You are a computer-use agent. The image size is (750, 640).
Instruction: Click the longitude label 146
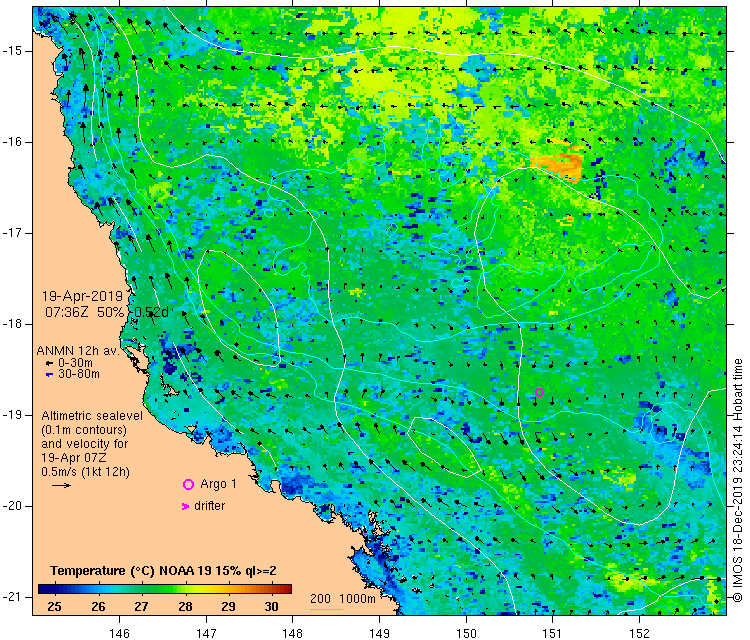pos(119,633)
